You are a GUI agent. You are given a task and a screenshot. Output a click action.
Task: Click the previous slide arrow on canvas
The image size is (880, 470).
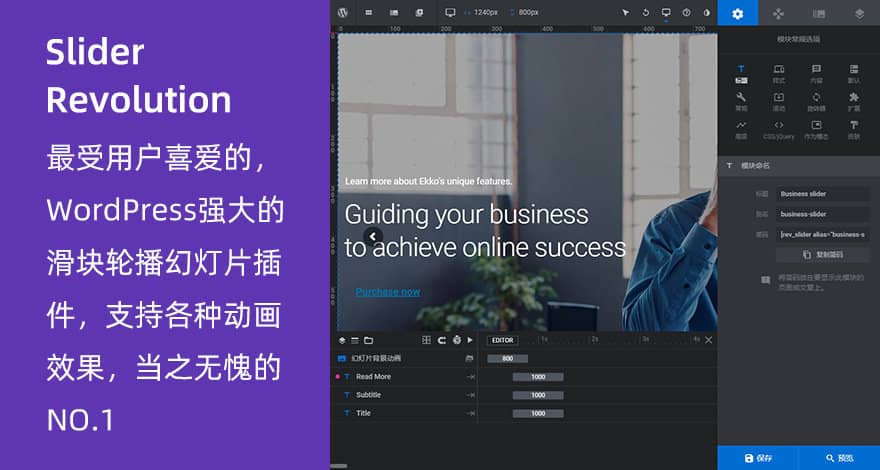[x=373, y=236]
